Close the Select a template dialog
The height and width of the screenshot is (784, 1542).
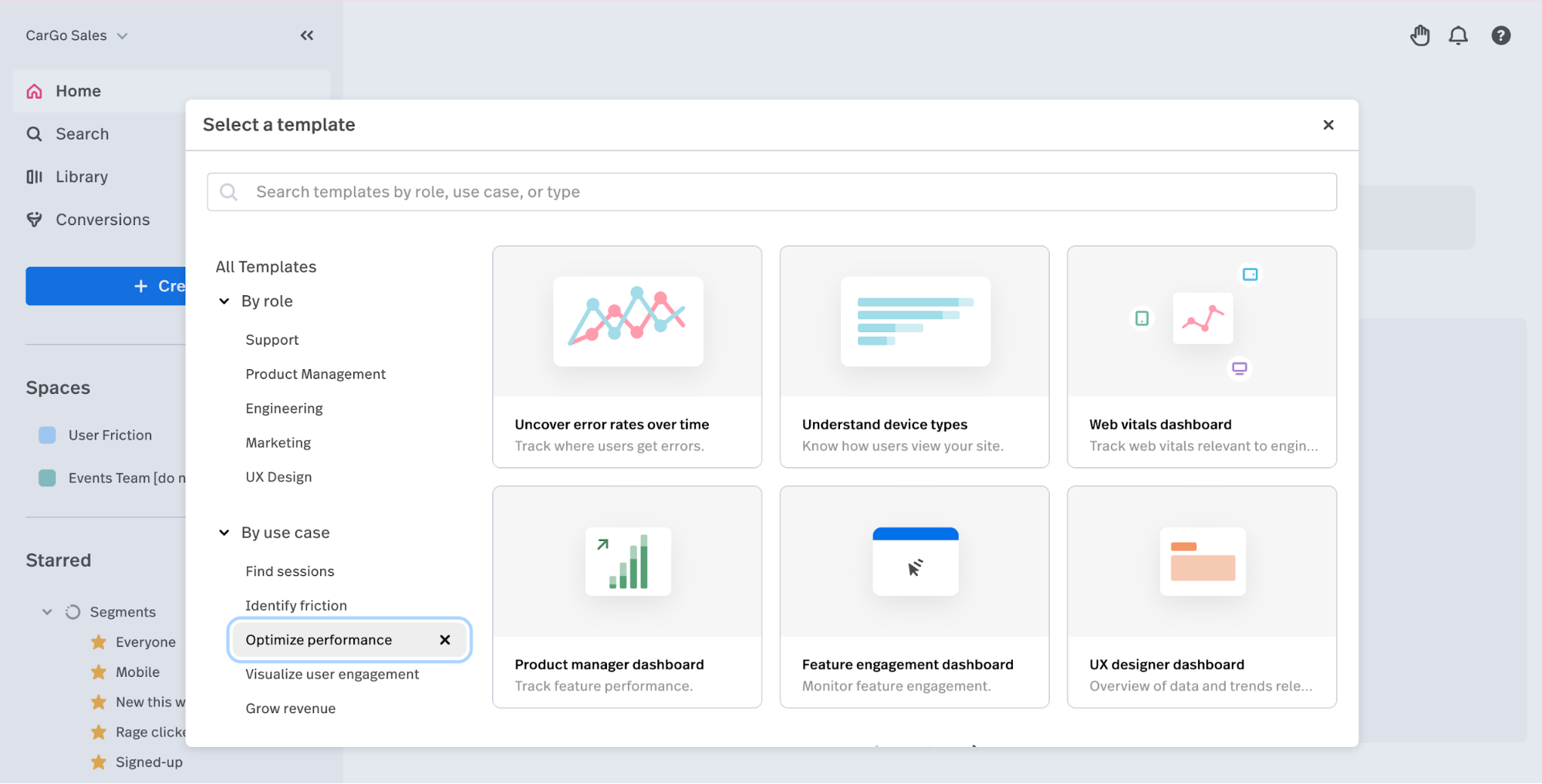pyautogui.click(x=1328, y=125)
